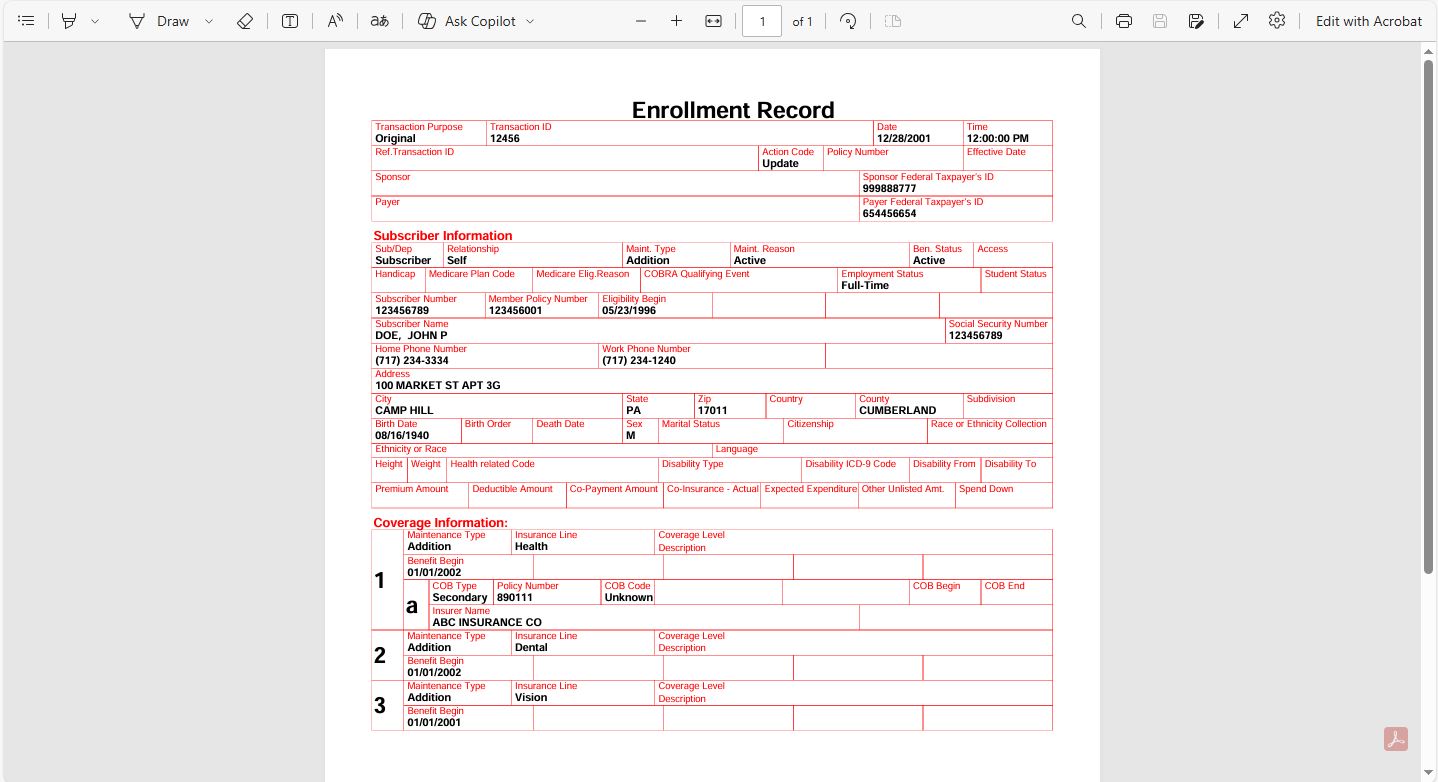1438x782 pixels.
Task: Select the Eraser tool
Action: click(x=245, y=21)
